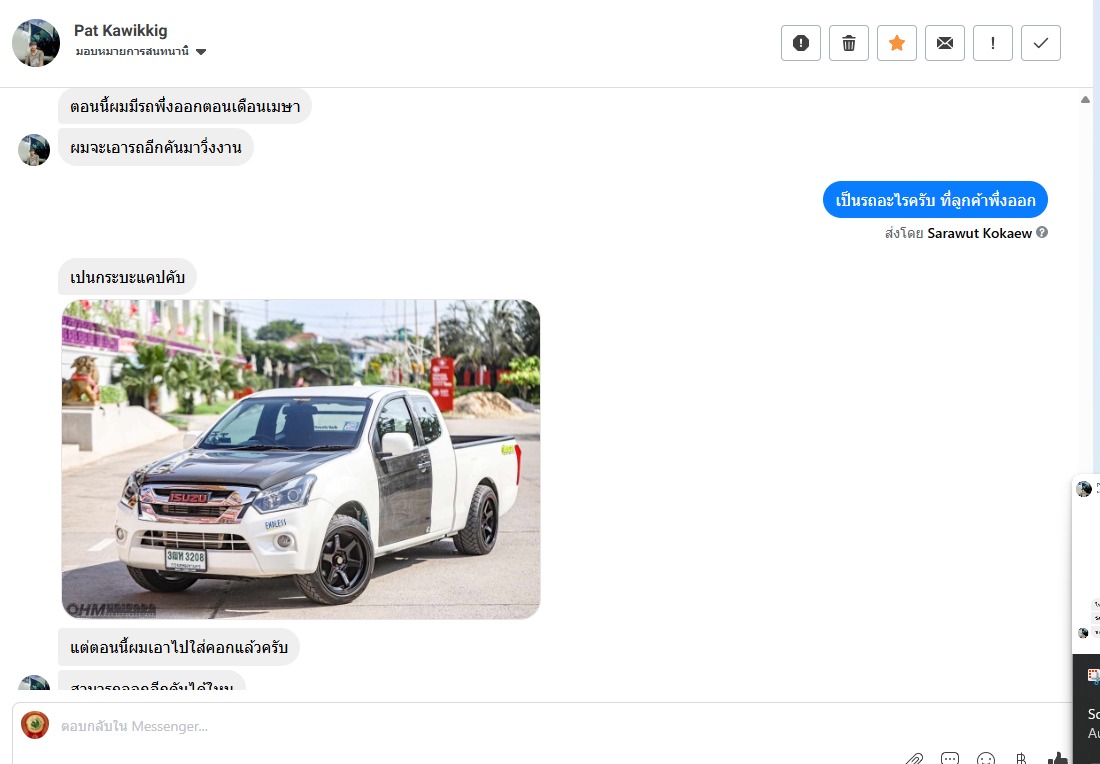Click scrollbar up arrow of the conversation
The width and height of the screenshot is (1100, 764).
point(1085,100)
